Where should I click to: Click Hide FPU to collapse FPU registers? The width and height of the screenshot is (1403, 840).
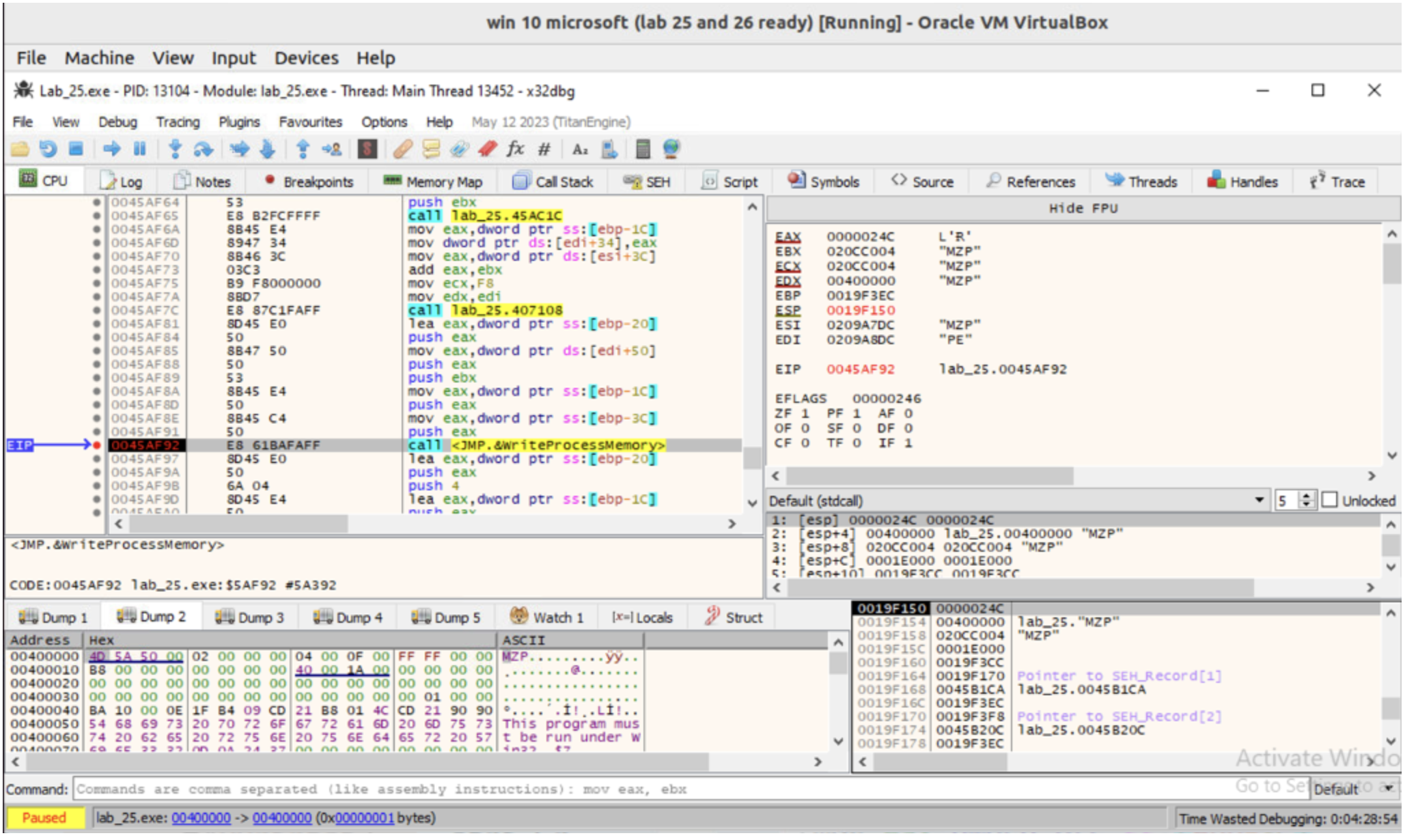[x=1083, y=208]
